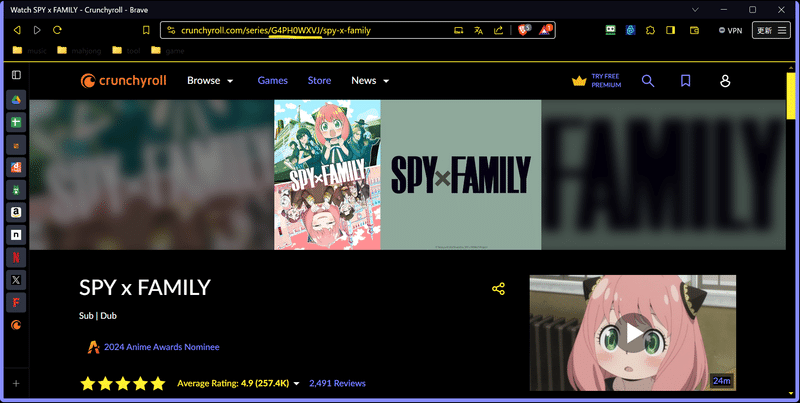Rate with the first star
The width and height of the screenshot is (800, 403).
pos(88,383)
